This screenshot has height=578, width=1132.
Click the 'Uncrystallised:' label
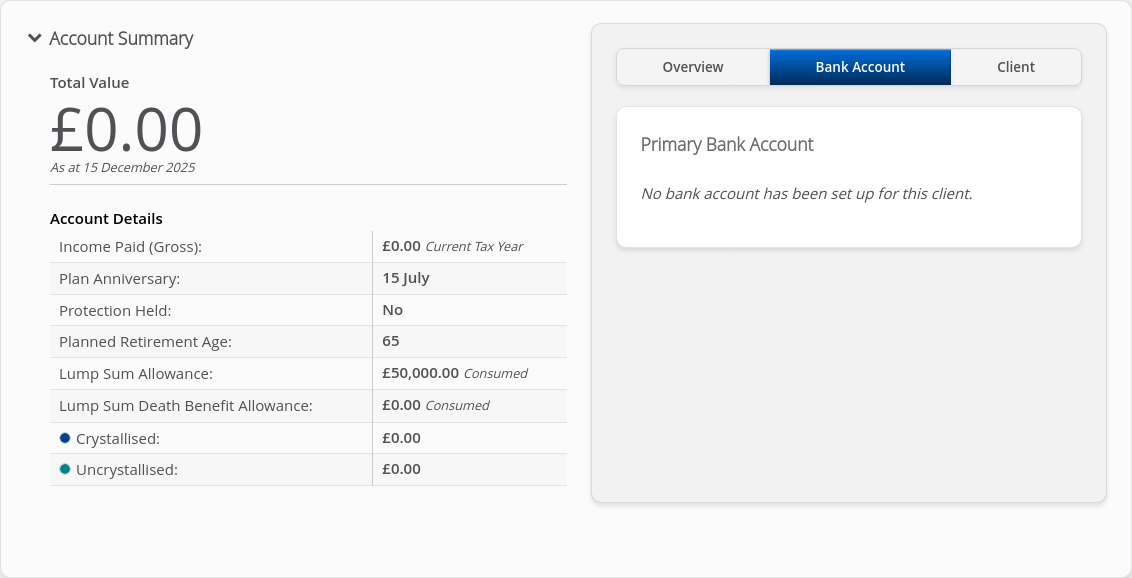(126, 470)
